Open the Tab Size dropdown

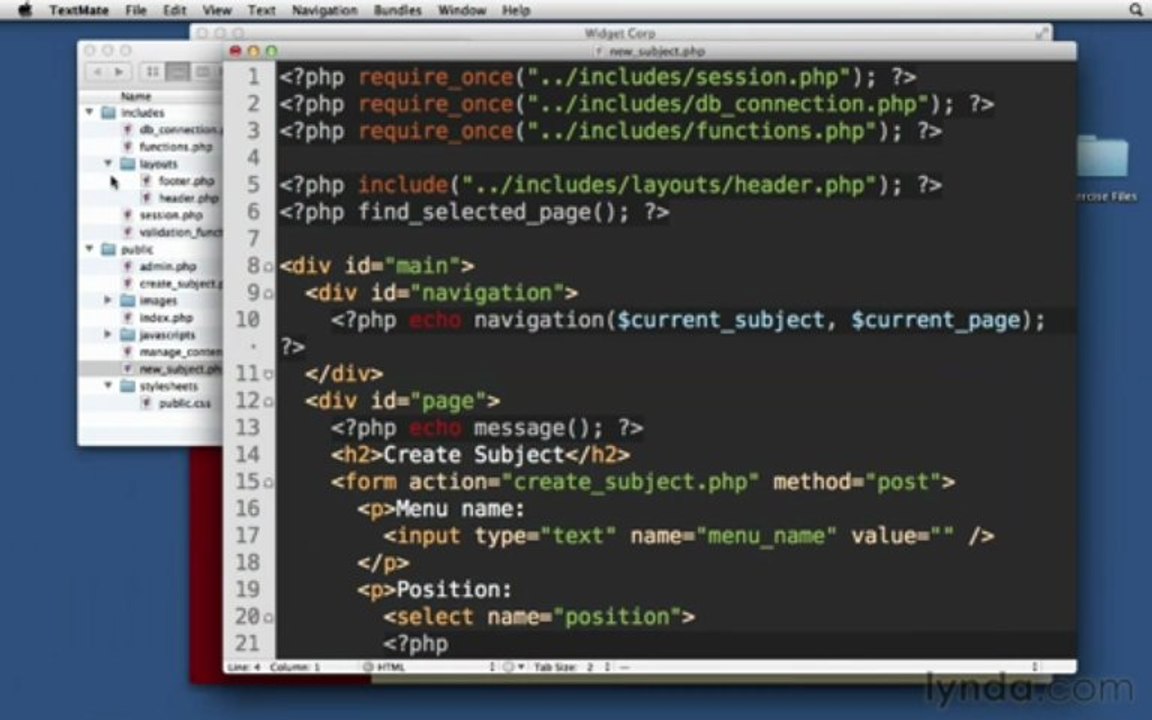(572, 667)
